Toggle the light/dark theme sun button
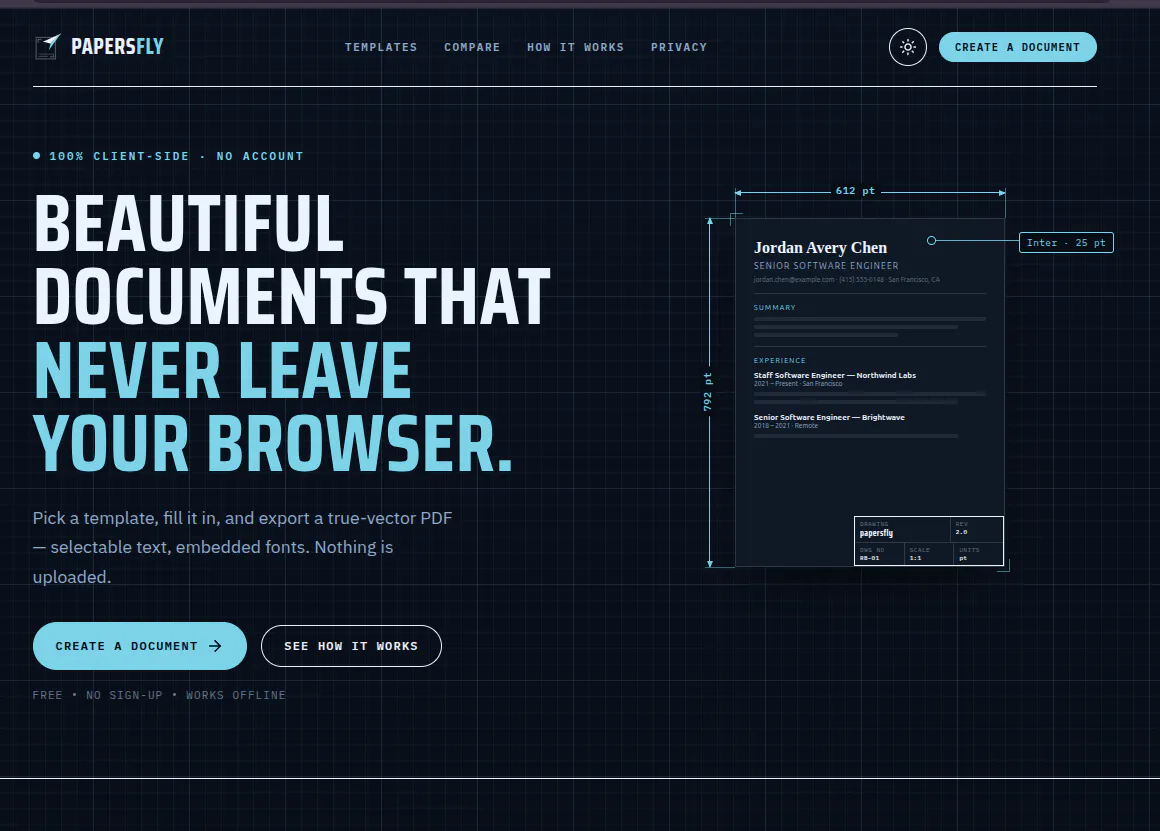Image resolution: width=1160 pixels, height=831 pixels. pyautogui.click(x=908, y=47)
